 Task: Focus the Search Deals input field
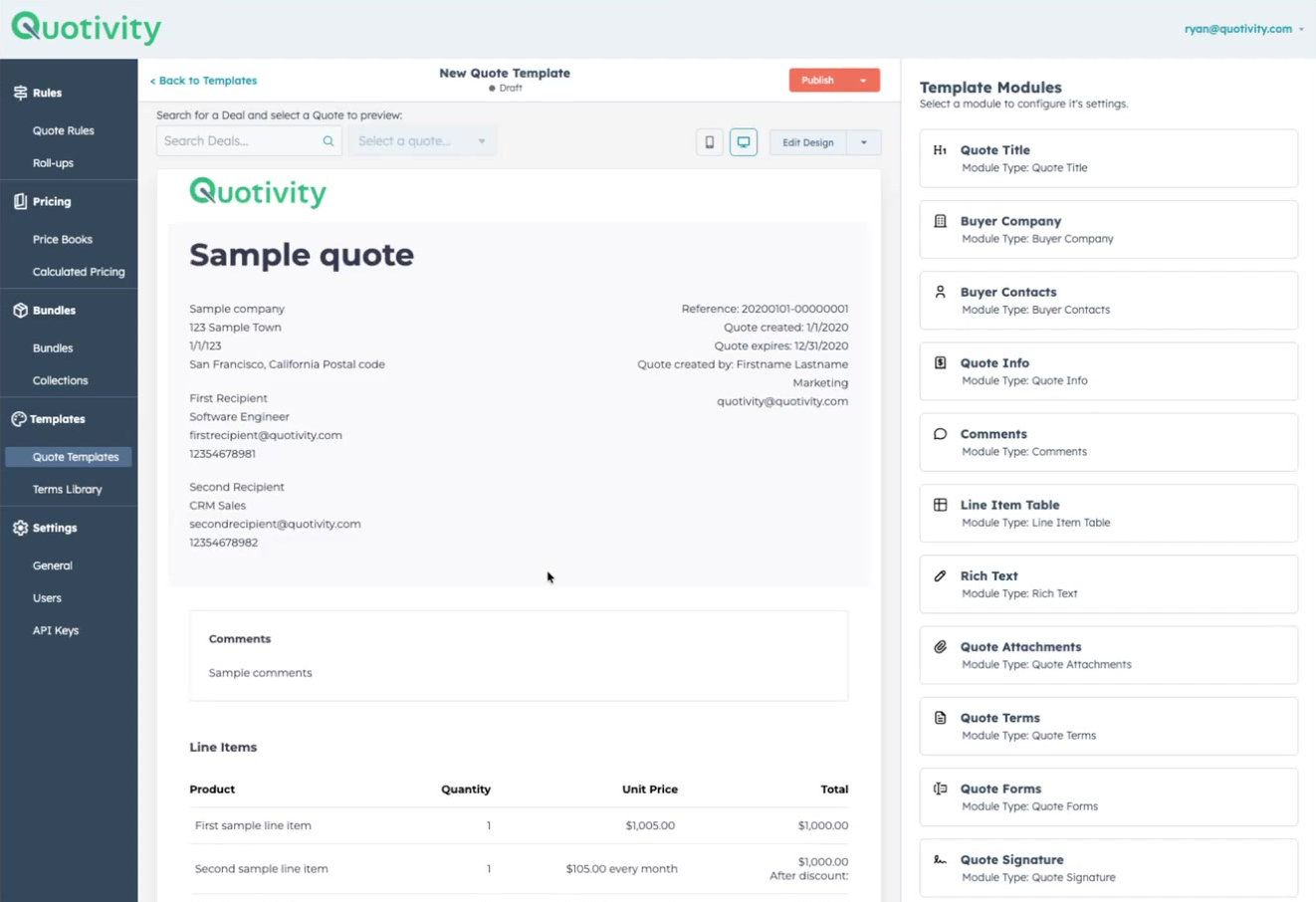(239, 141)
